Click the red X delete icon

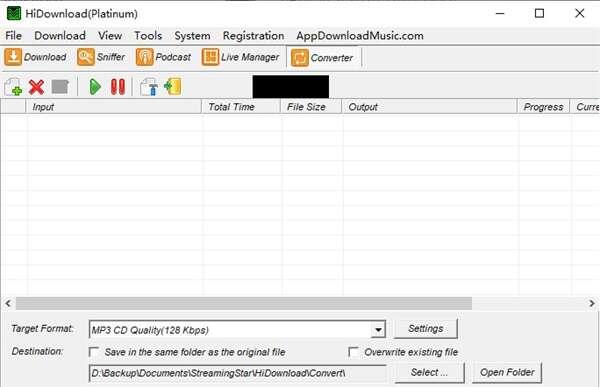click(x=36, y=87)
